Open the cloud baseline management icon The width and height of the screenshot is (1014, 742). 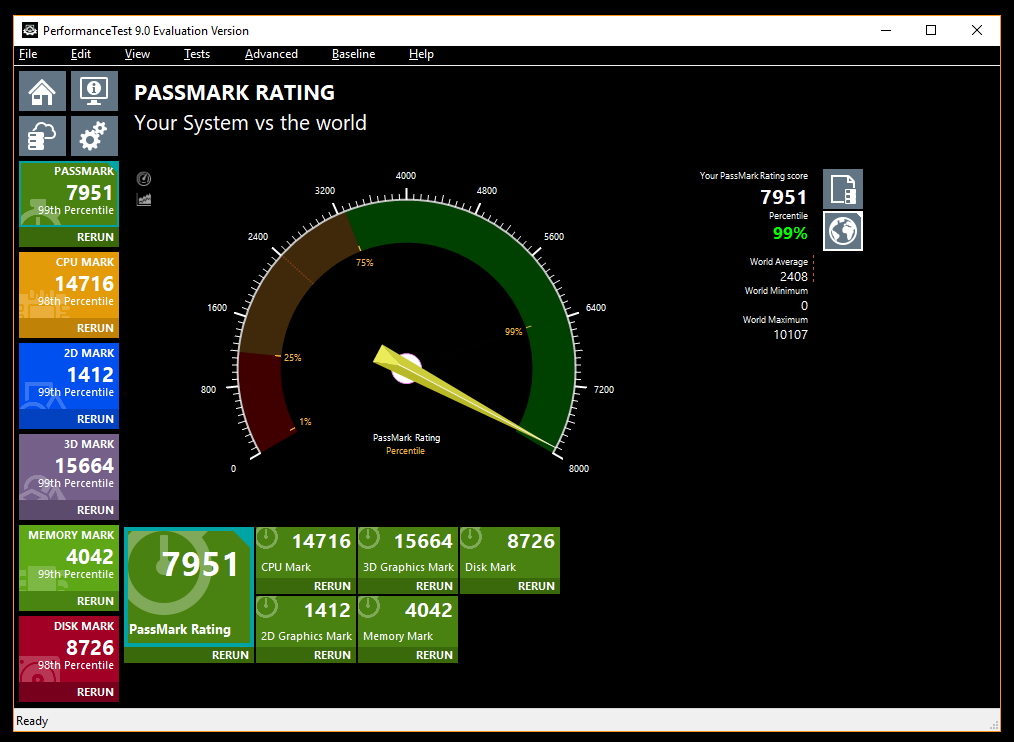pos(43,136)
